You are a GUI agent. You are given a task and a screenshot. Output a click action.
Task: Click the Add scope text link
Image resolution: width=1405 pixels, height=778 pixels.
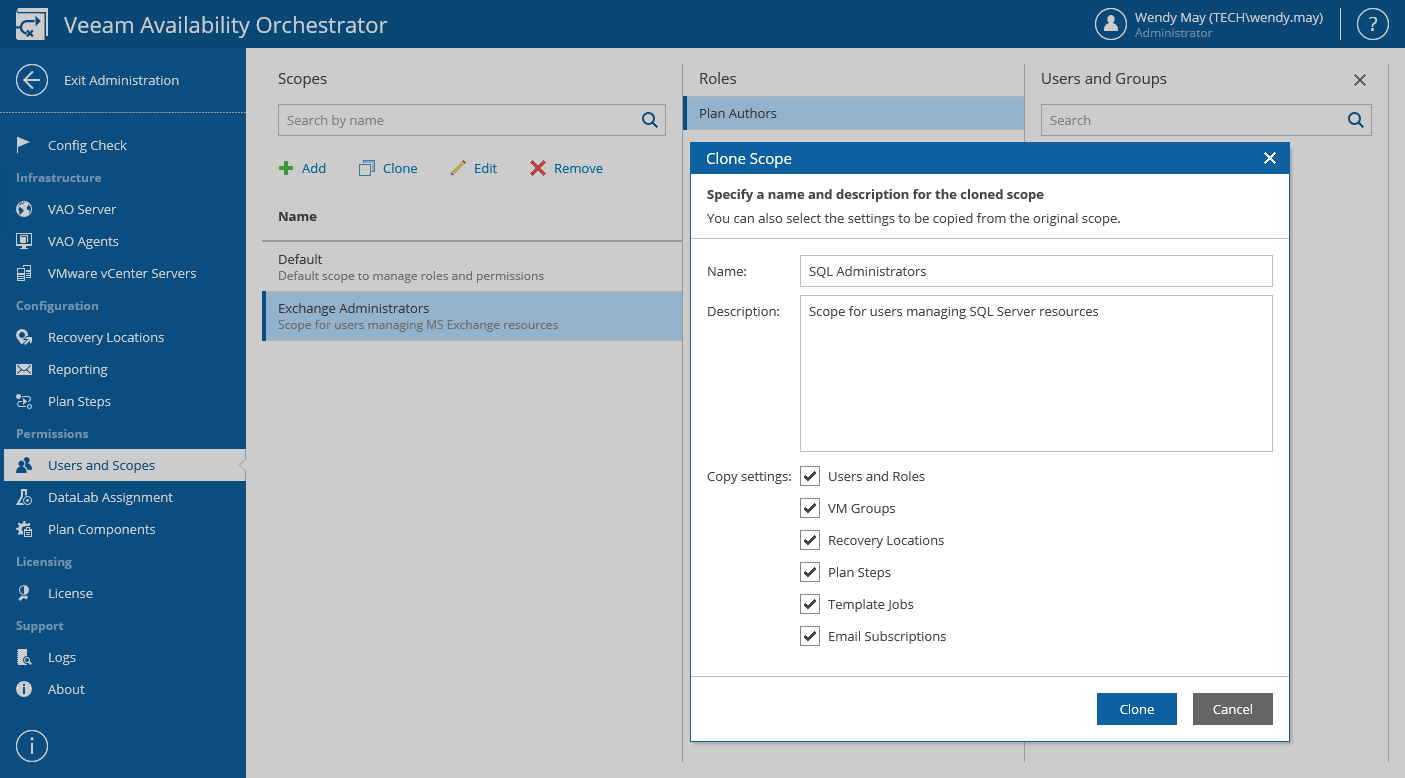point(314,168)
